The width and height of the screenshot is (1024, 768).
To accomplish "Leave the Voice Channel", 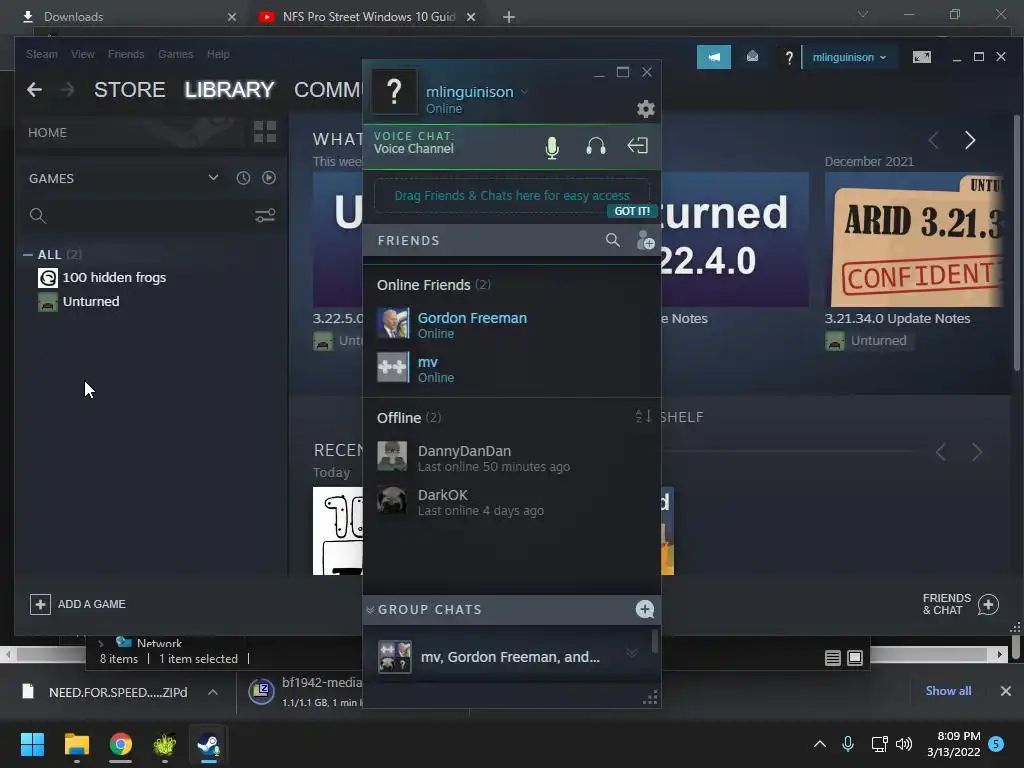I will [637, 146].
